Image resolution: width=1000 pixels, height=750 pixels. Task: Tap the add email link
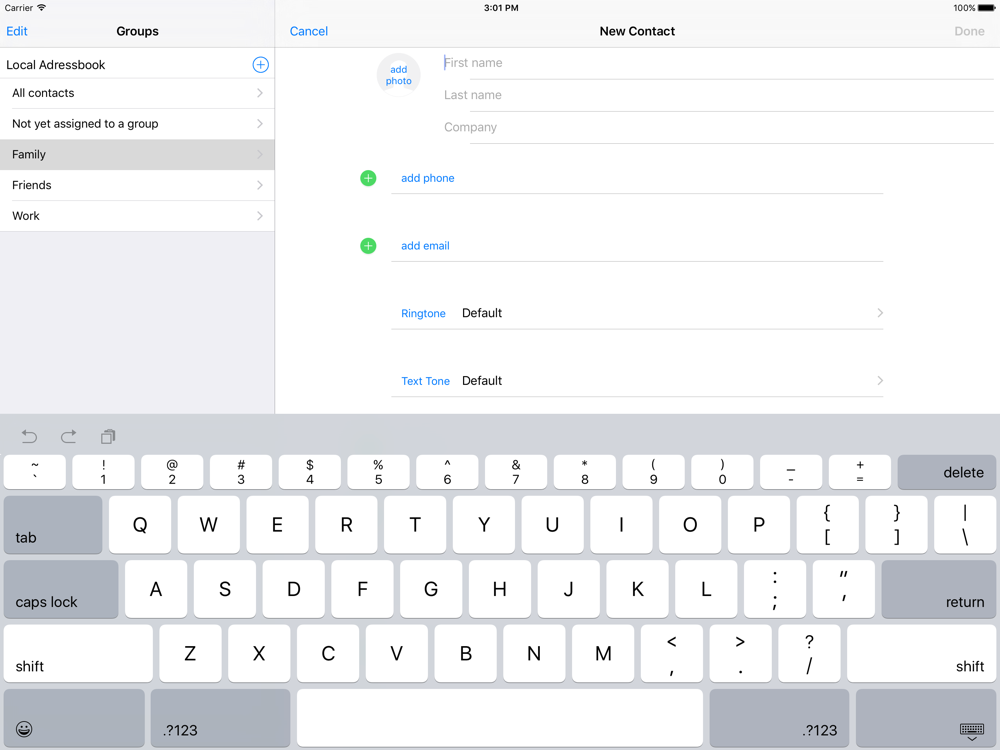[x=425, y=246]
